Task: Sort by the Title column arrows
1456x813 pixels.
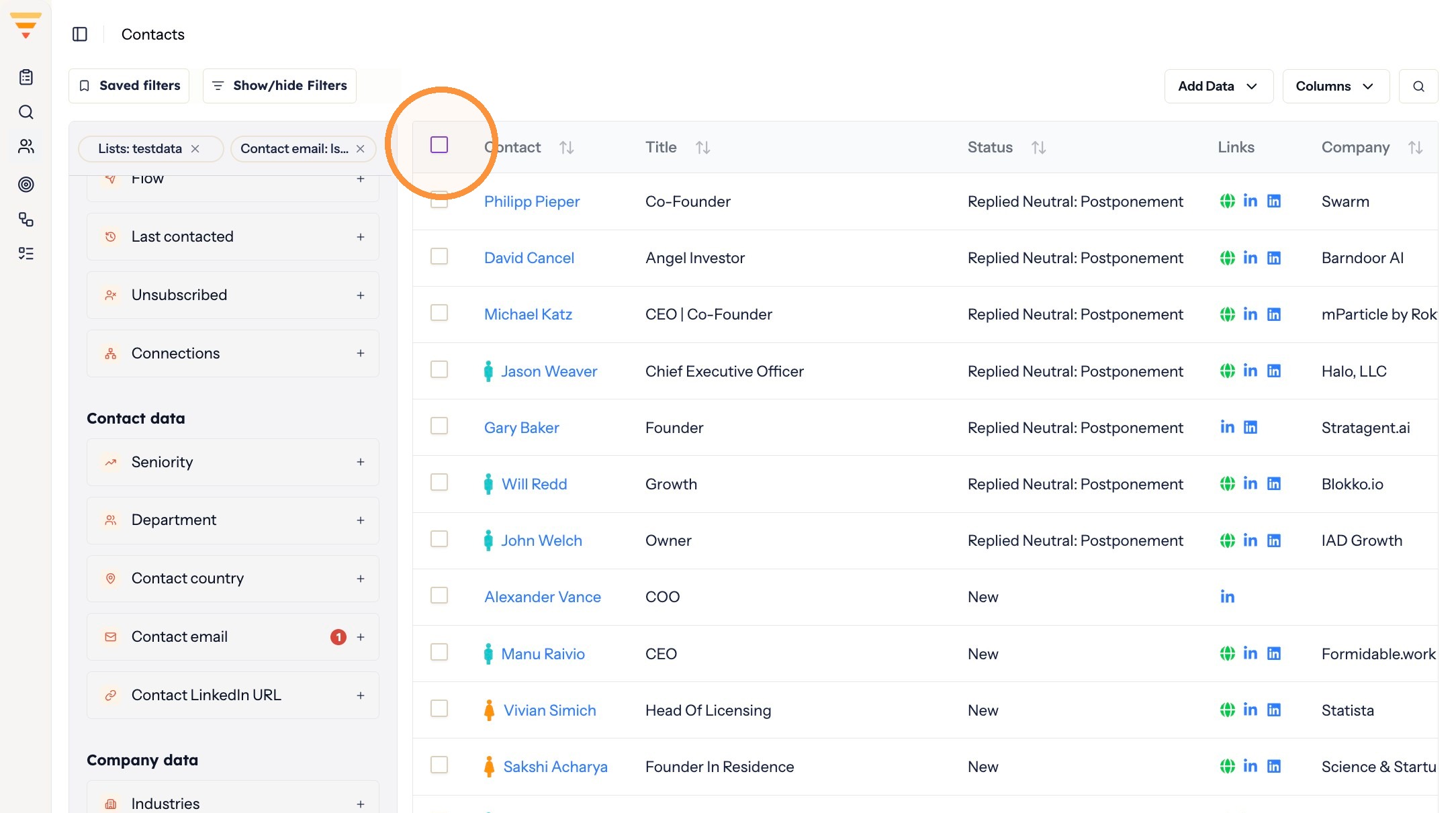Action: point(703,147)
